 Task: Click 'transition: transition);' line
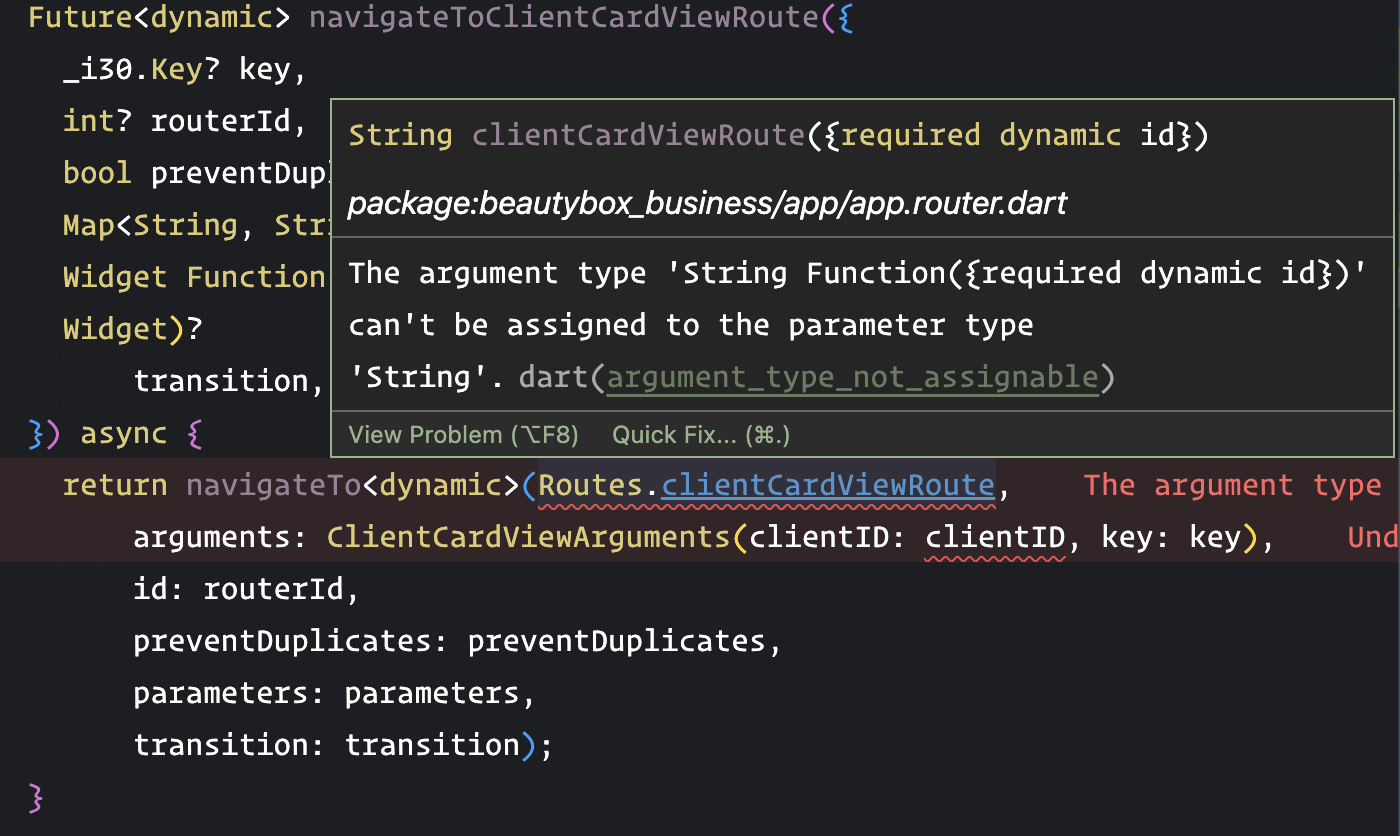(x=343, y=746)
